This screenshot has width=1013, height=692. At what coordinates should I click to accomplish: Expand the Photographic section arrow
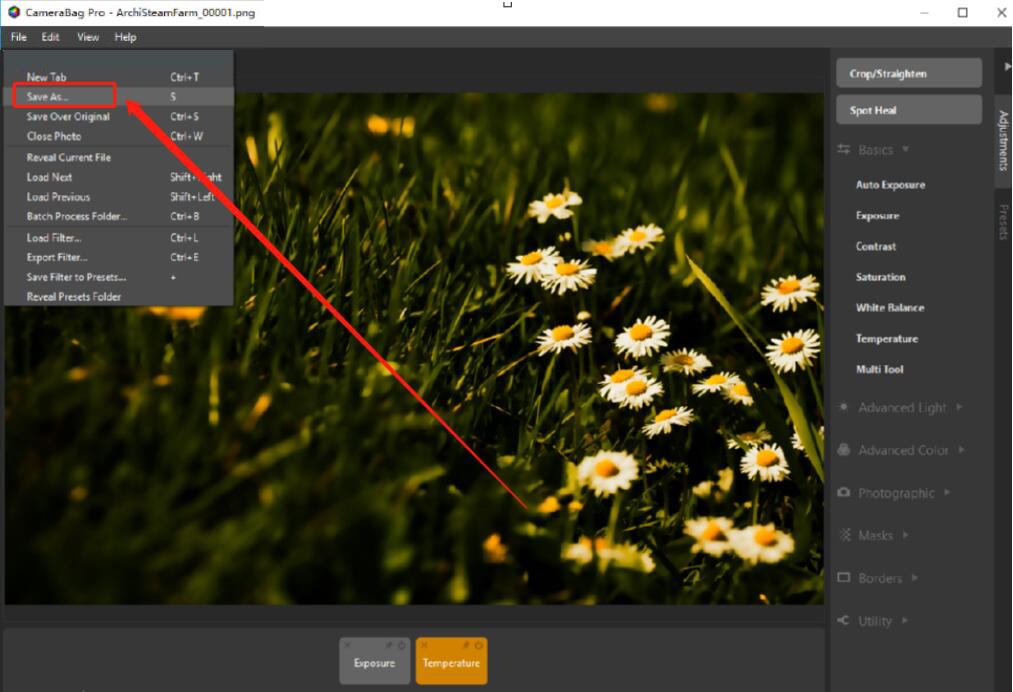pos(947,492)
